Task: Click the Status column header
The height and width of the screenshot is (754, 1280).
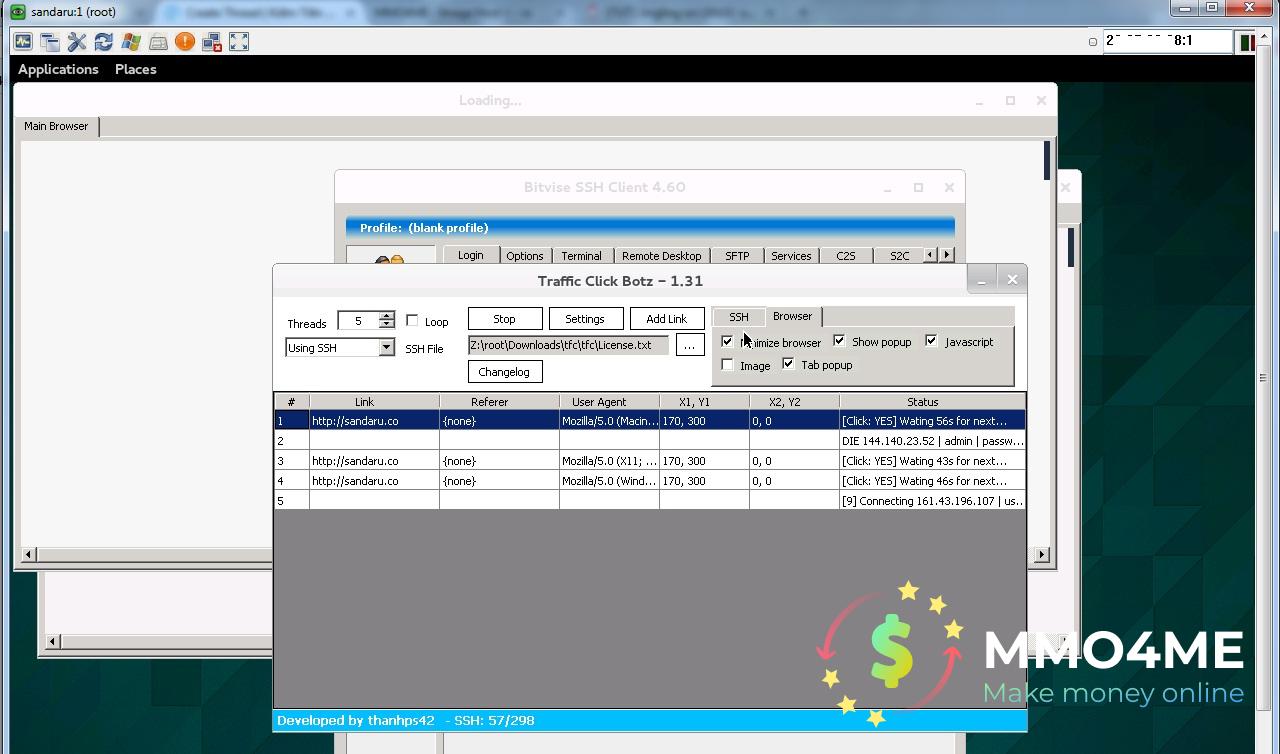Action: 932,402
